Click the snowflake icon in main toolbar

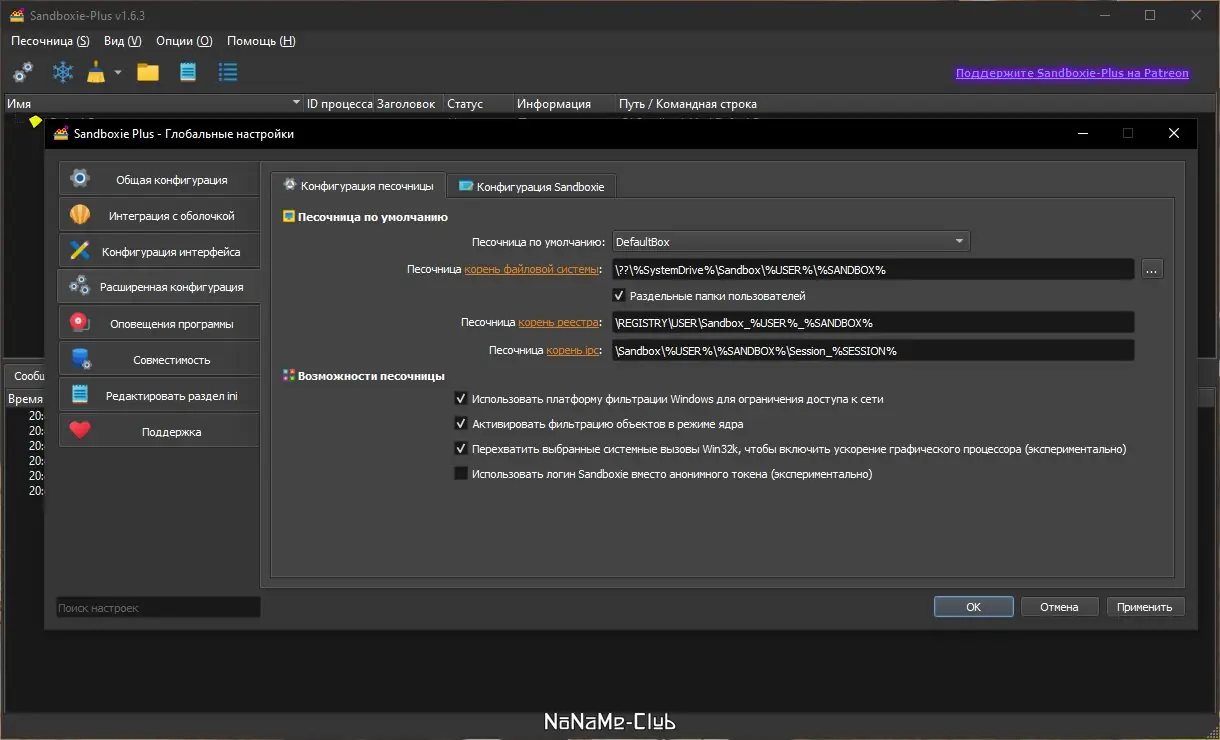(x=63, y=72)
